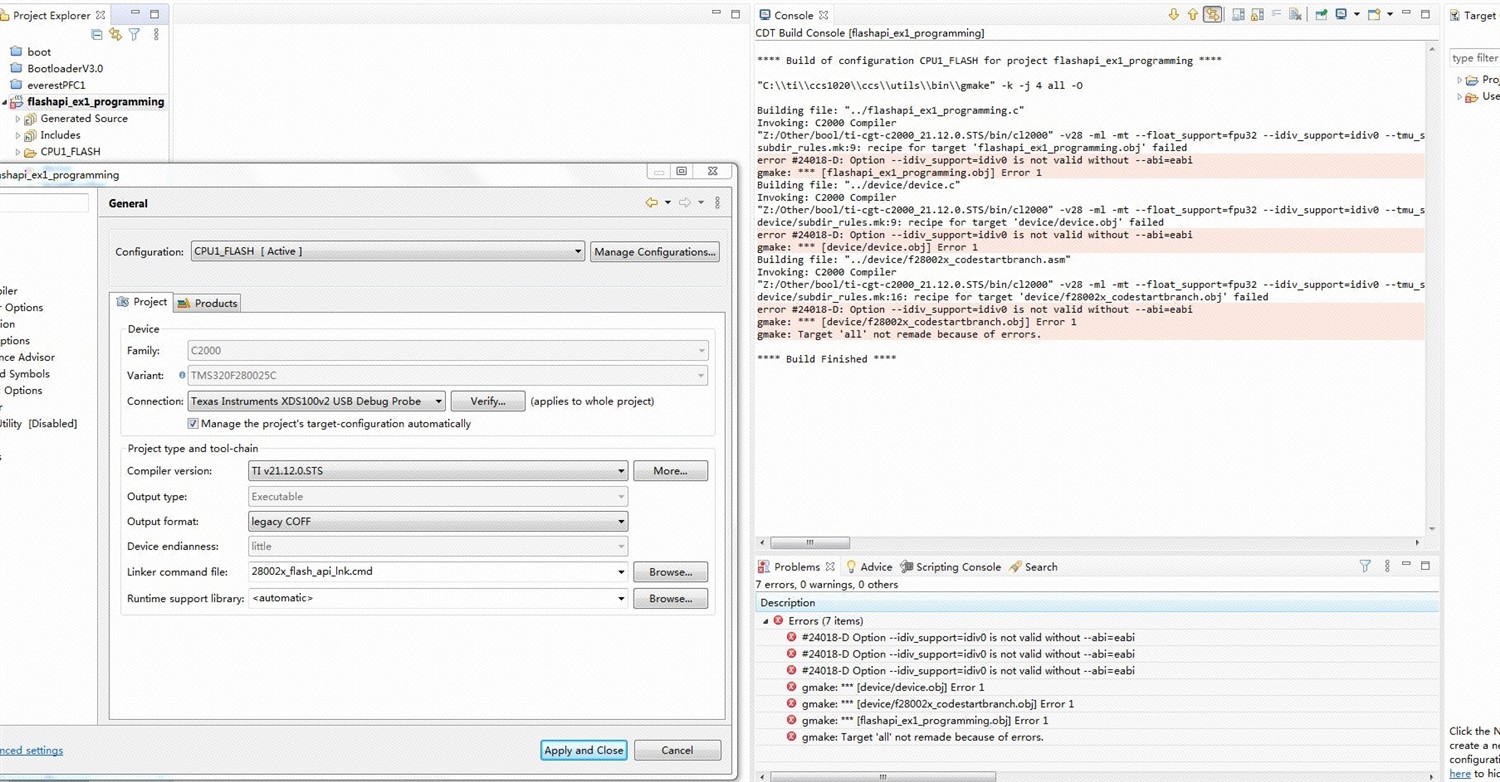Expand the Includes node
This screenshot has width=1500, height=782.
pyautogui.click(x=18, y=135)
